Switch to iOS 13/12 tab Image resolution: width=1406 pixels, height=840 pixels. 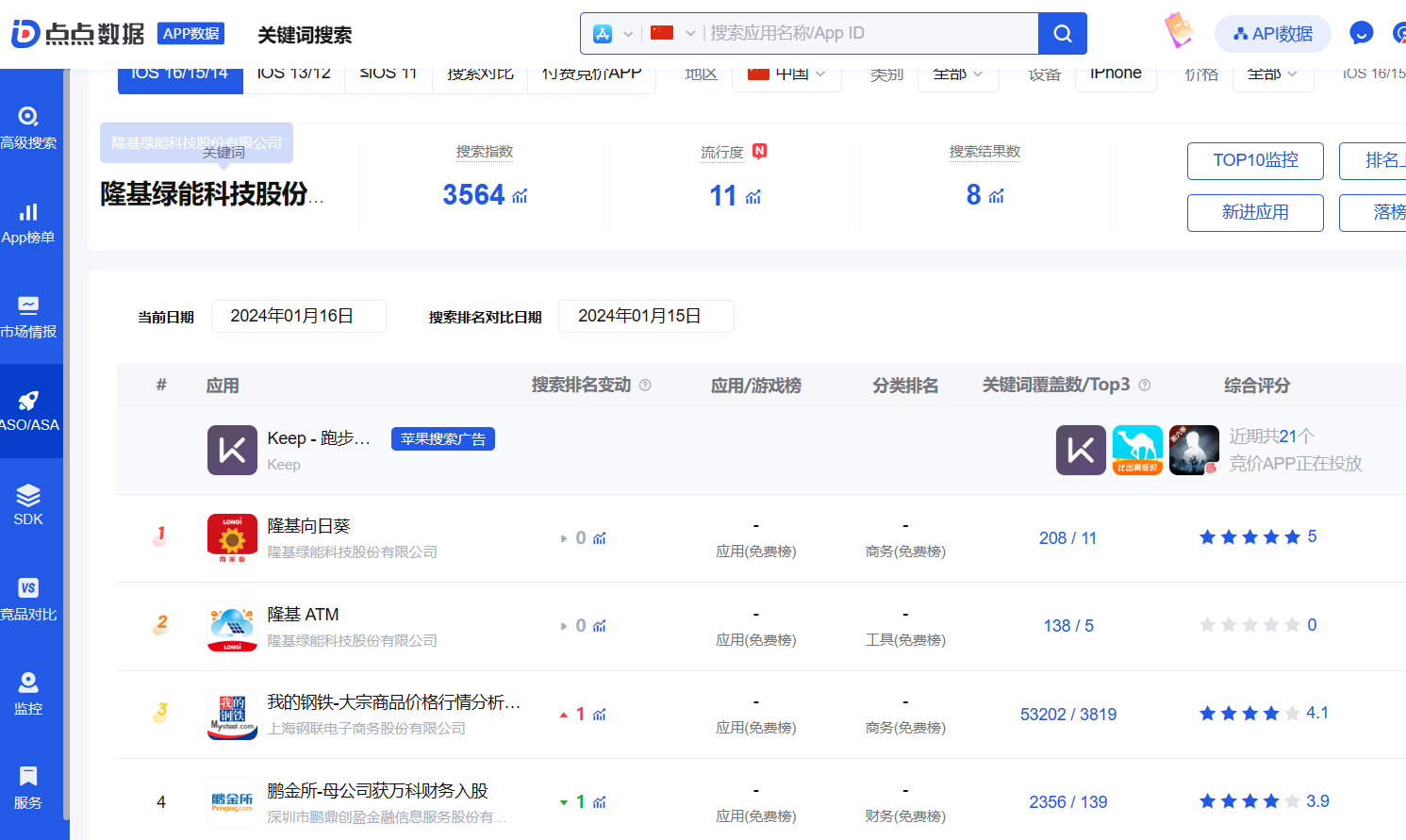click(x=294, y=74)
